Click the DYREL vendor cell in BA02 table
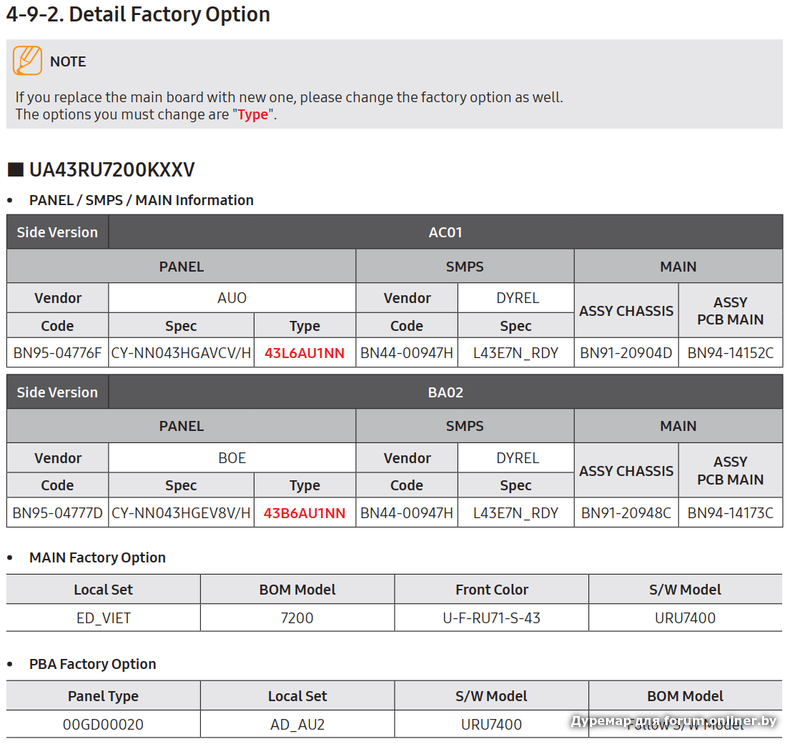Screen dimensions: 800x744 517,458
